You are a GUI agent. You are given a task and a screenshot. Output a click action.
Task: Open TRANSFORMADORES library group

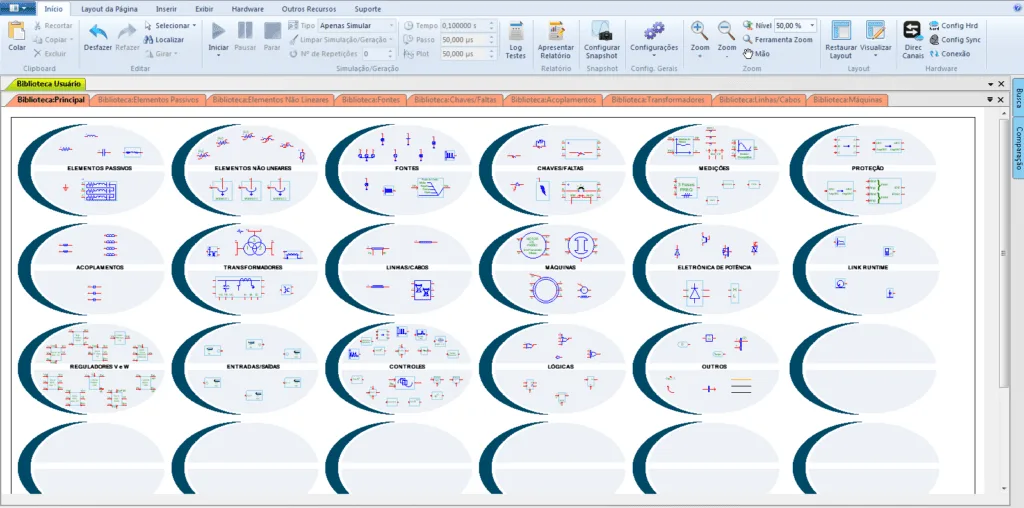pyautogui.click(x=243, y=269)
